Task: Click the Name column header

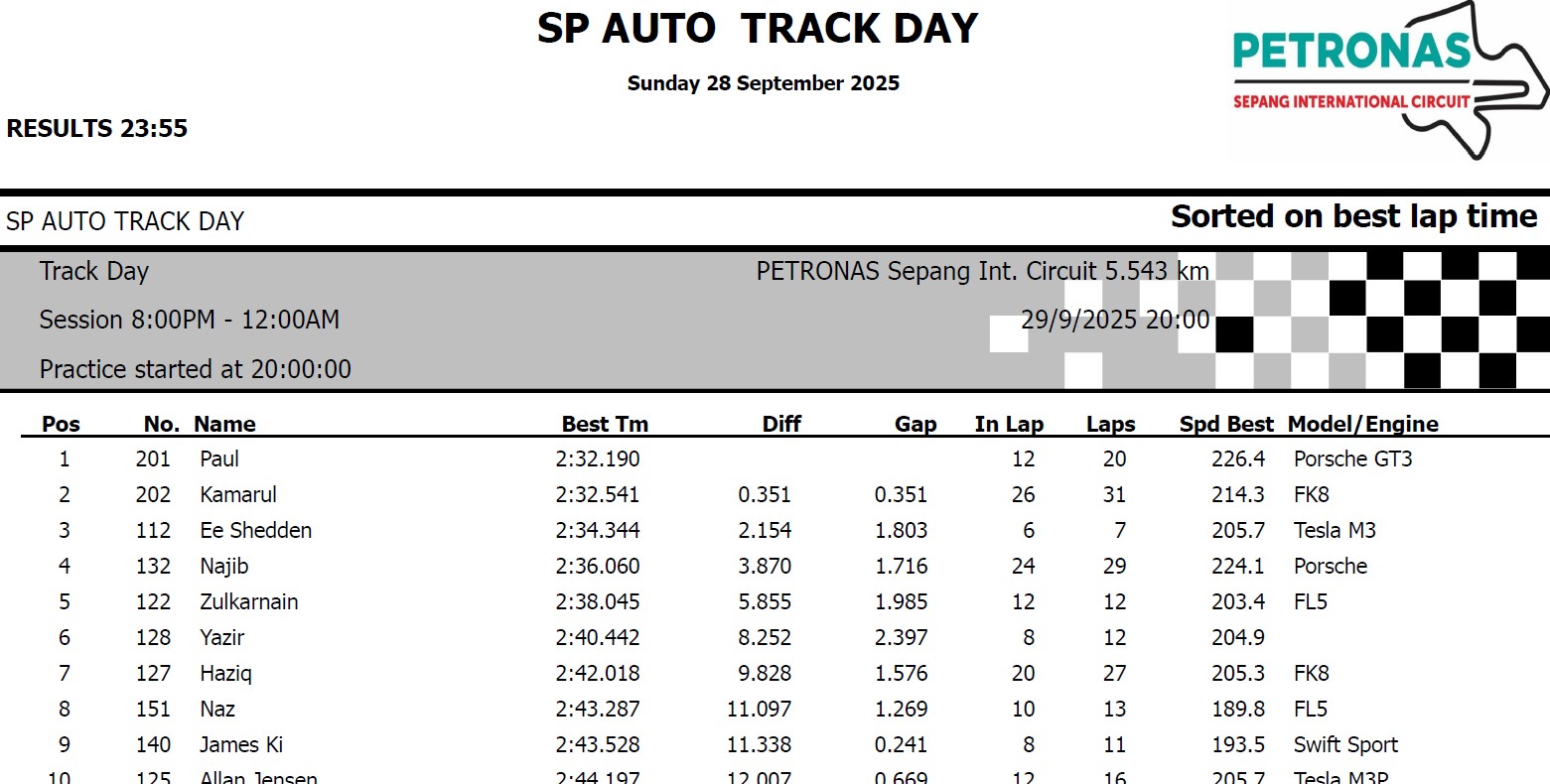Action: point(224,424)
